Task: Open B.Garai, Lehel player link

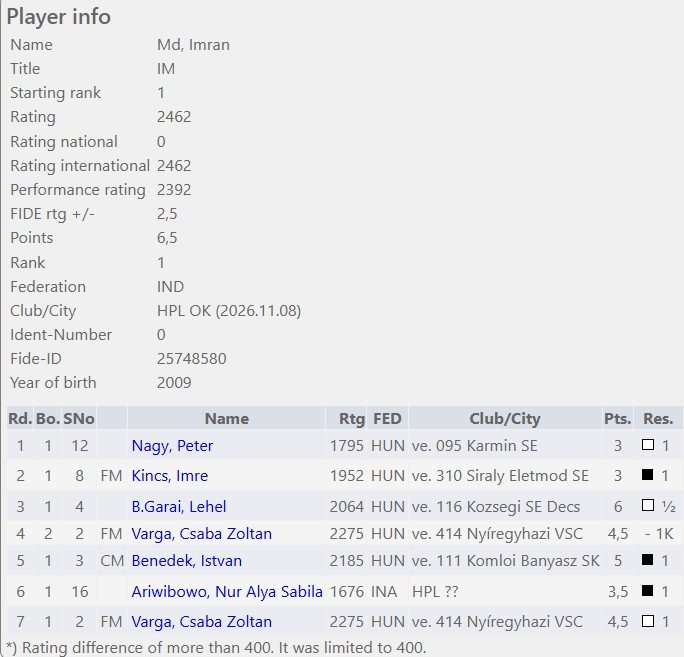Action: 179,506
